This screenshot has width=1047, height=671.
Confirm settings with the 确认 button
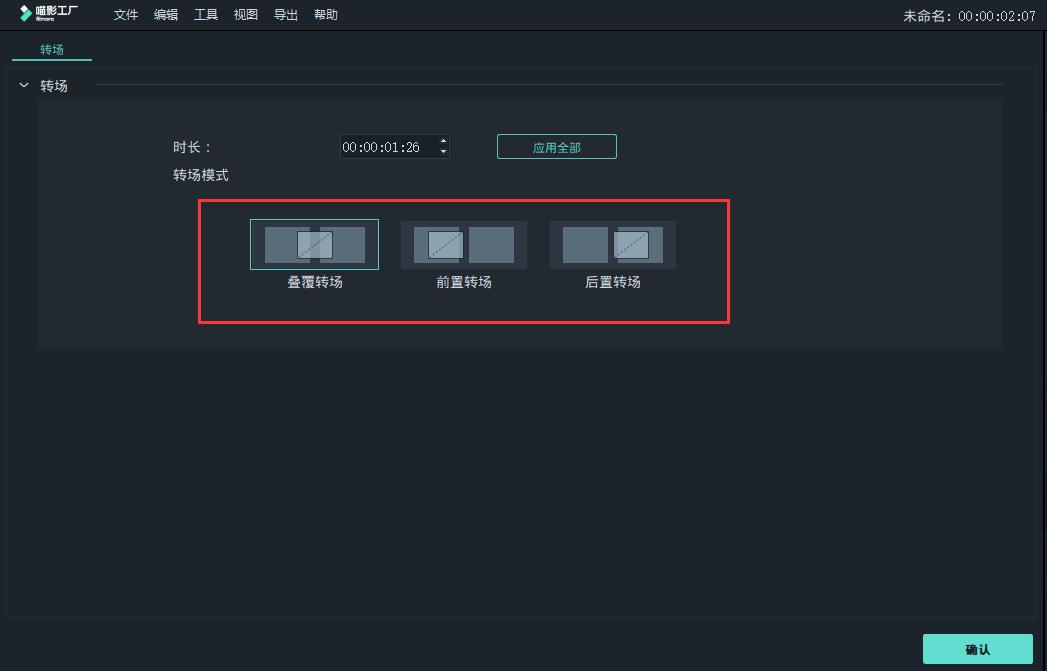click(977, 649)
